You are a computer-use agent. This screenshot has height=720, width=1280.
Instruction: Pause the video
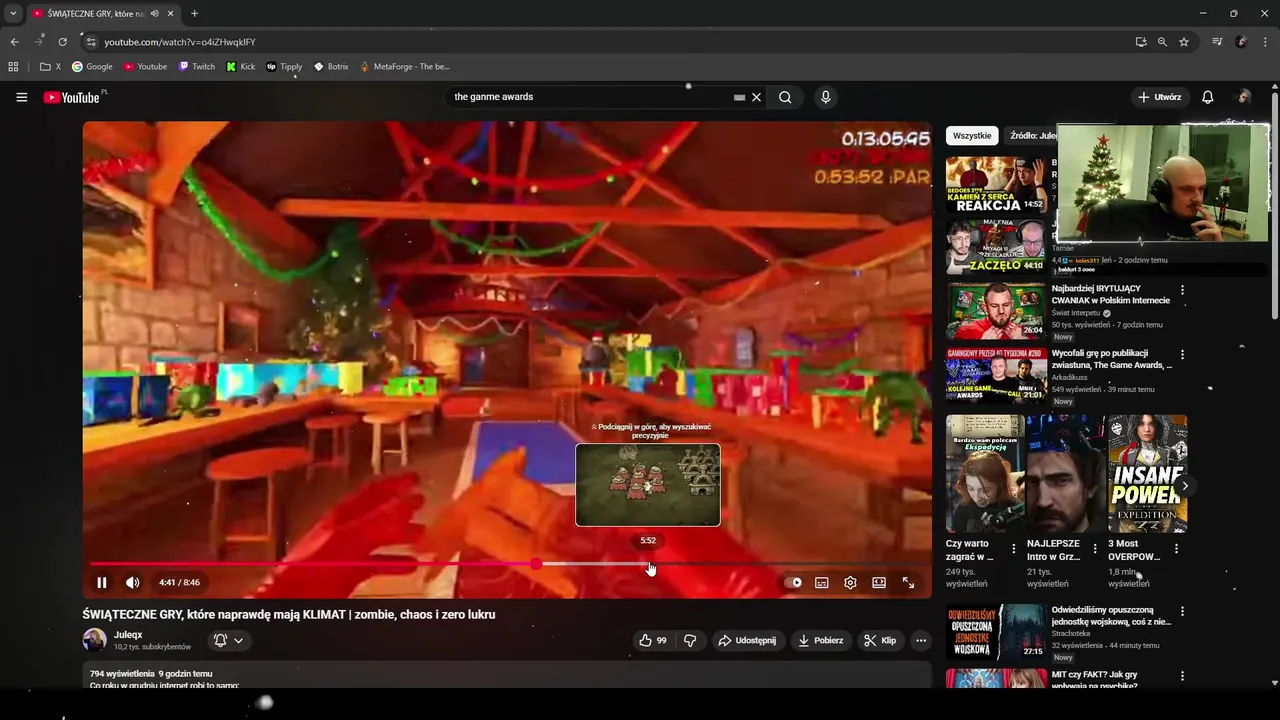point(101,582)
